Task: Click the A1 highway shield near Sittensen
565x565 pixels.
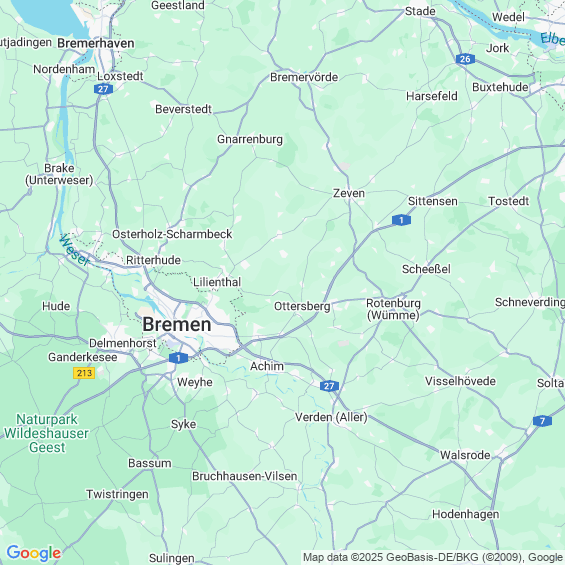Action: click(401, 219)
